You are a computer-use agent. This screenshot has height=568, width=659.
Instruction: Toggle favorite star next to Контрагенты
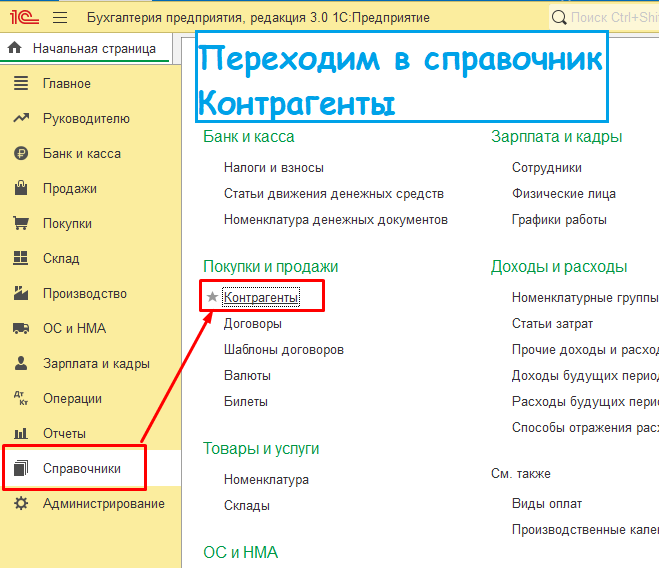(212, 297)
